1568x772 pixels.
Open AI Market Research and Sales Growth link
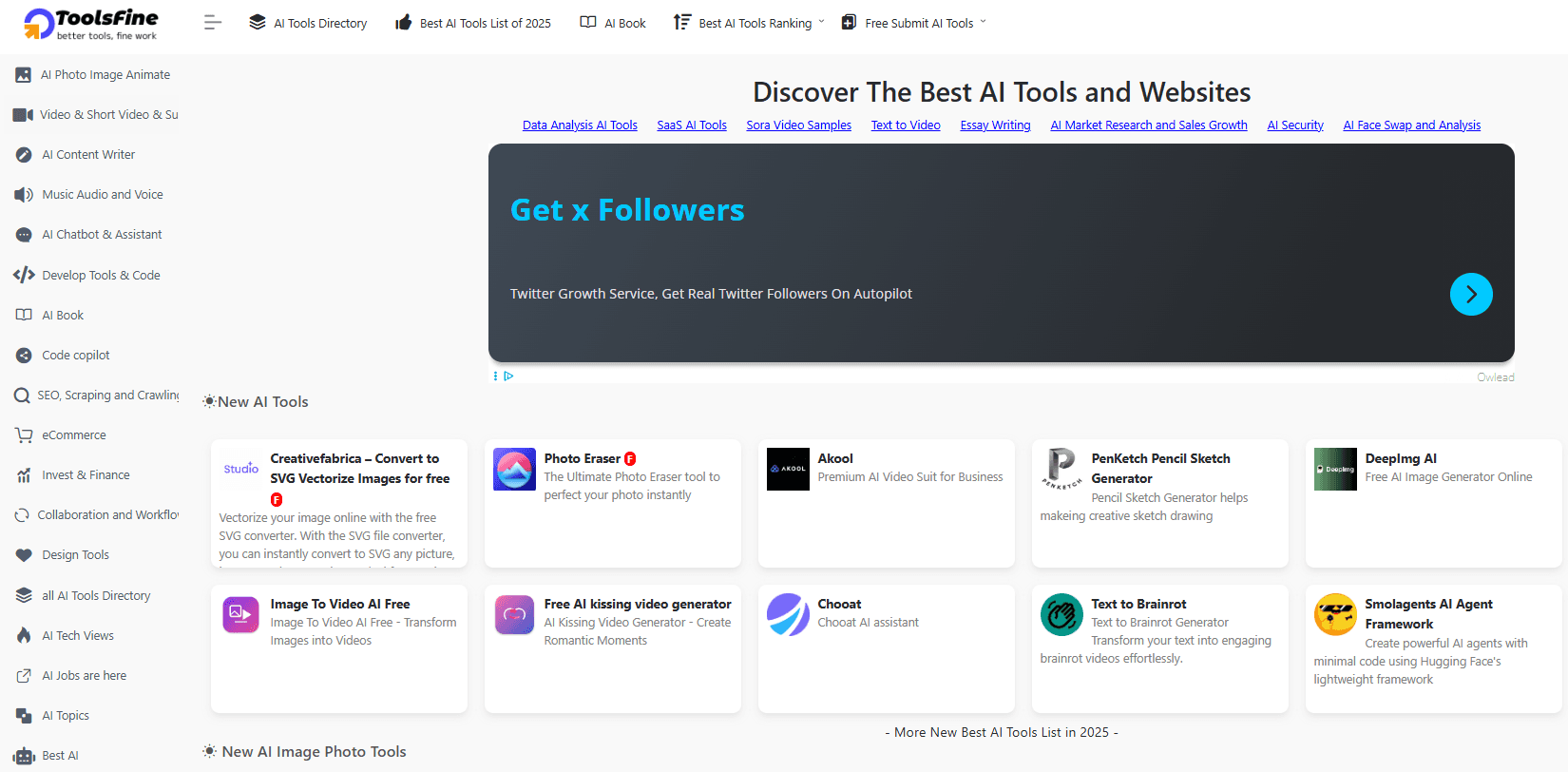coord(1149,125)
